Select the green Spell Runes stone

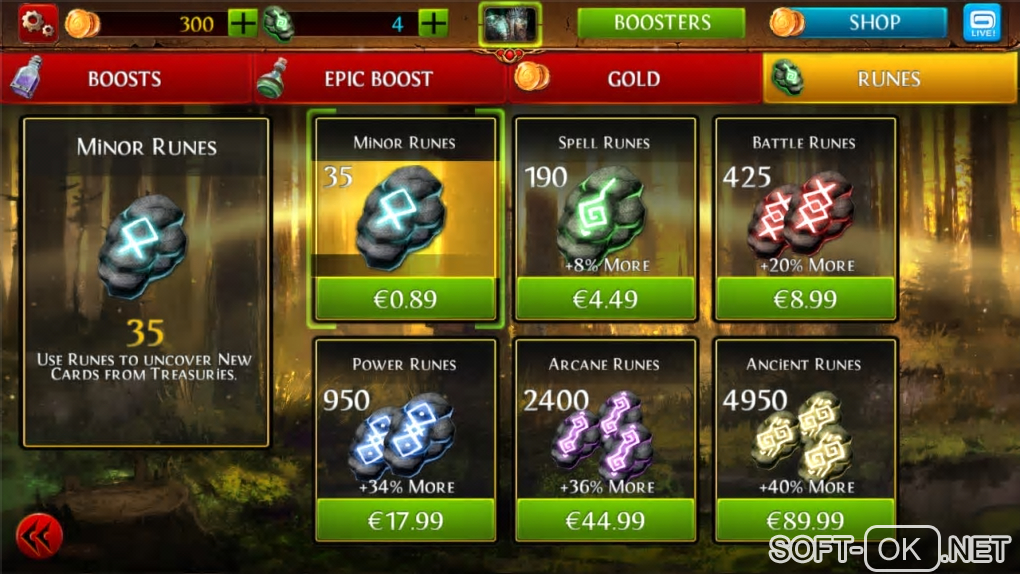coord(602,212)
